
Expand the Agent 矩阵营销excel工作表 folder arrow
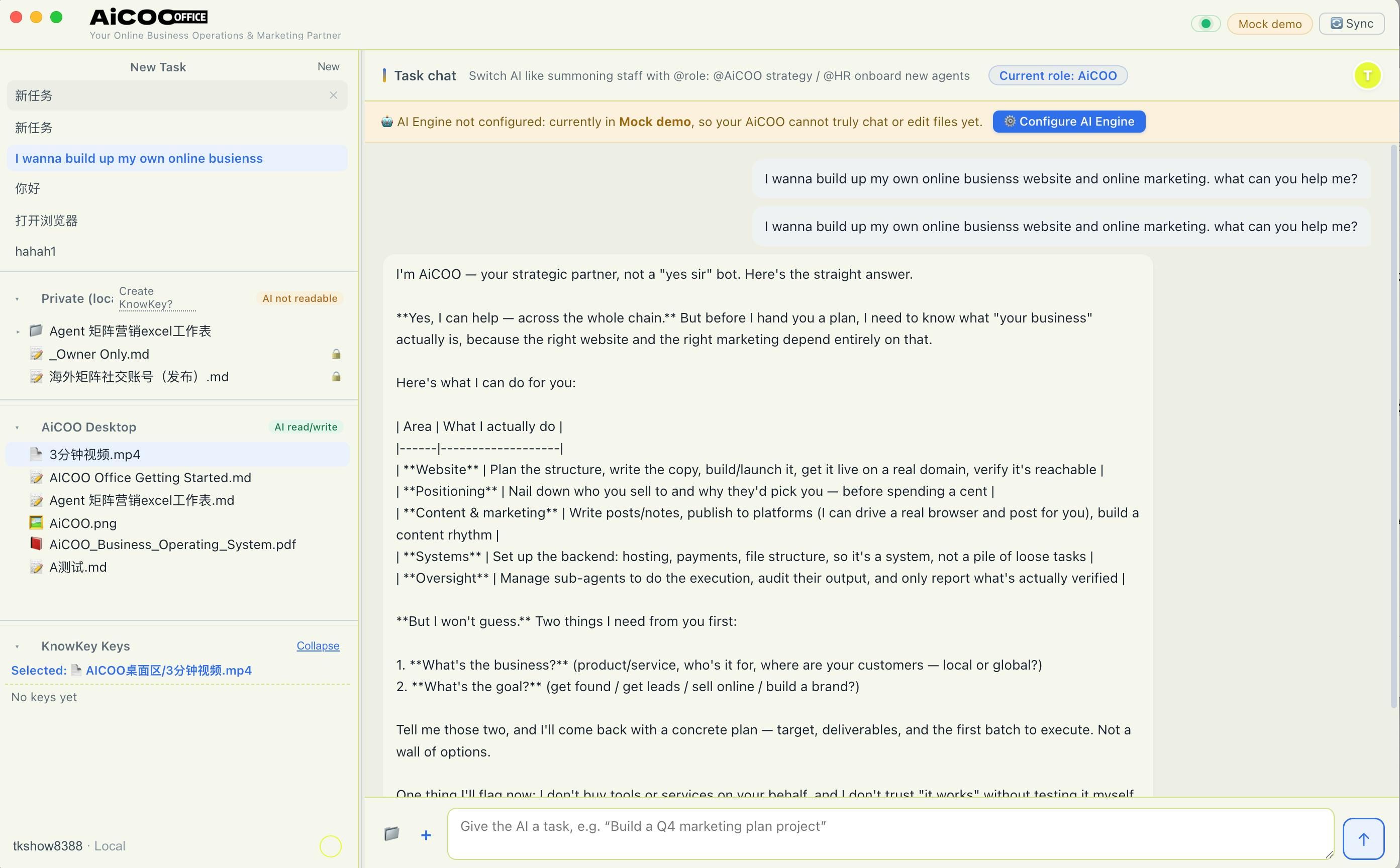point(18,331)
